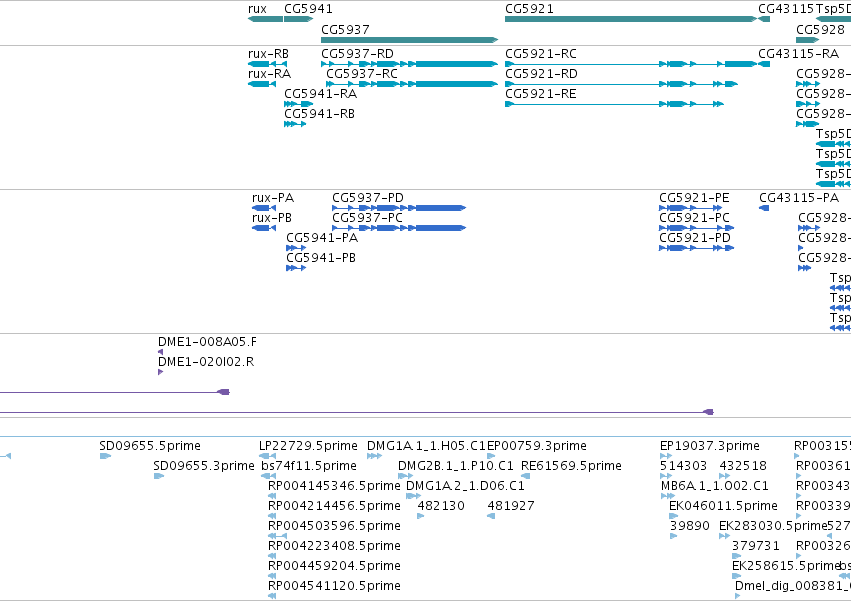Select the DMG2B.1_1.P10.C1 label
851x601 pixels.
pyautogui.click(x=455, y=466)
